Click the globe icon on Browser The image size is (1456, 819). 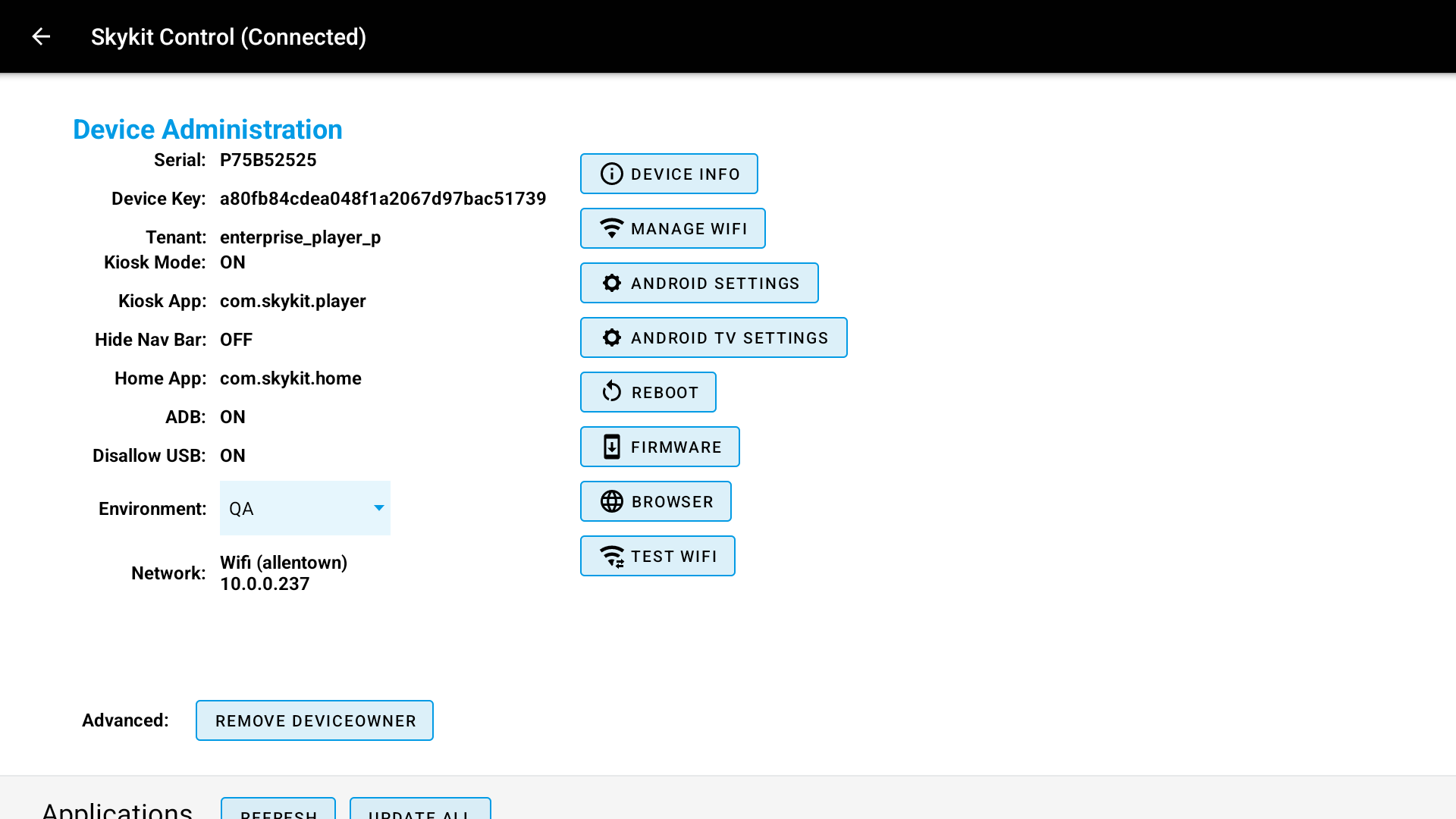pyautogui.click(x=612, y=501)
